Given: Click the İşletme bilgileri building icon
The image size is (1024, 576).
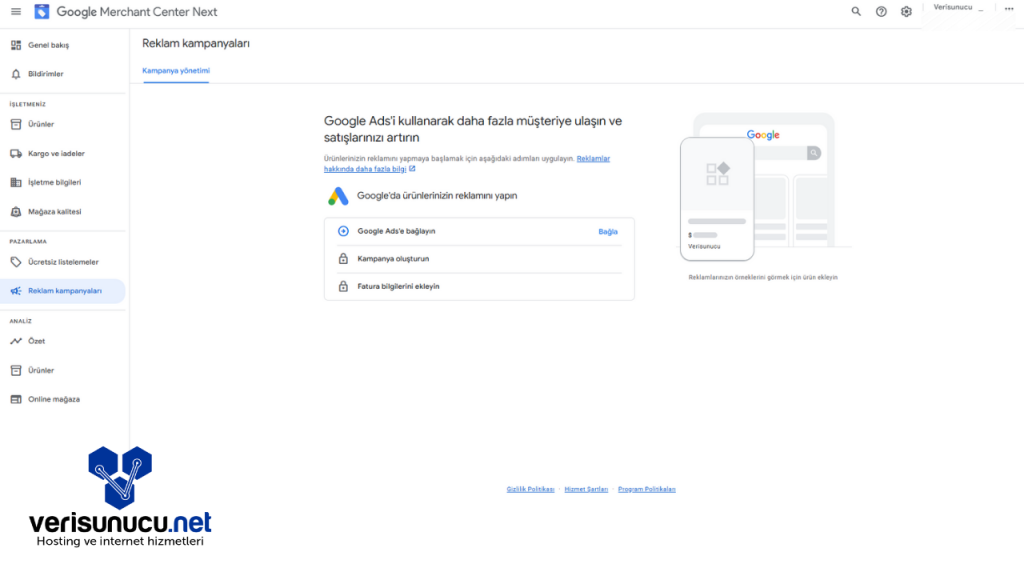Looking at the screenshot, I should coord(16,182).
